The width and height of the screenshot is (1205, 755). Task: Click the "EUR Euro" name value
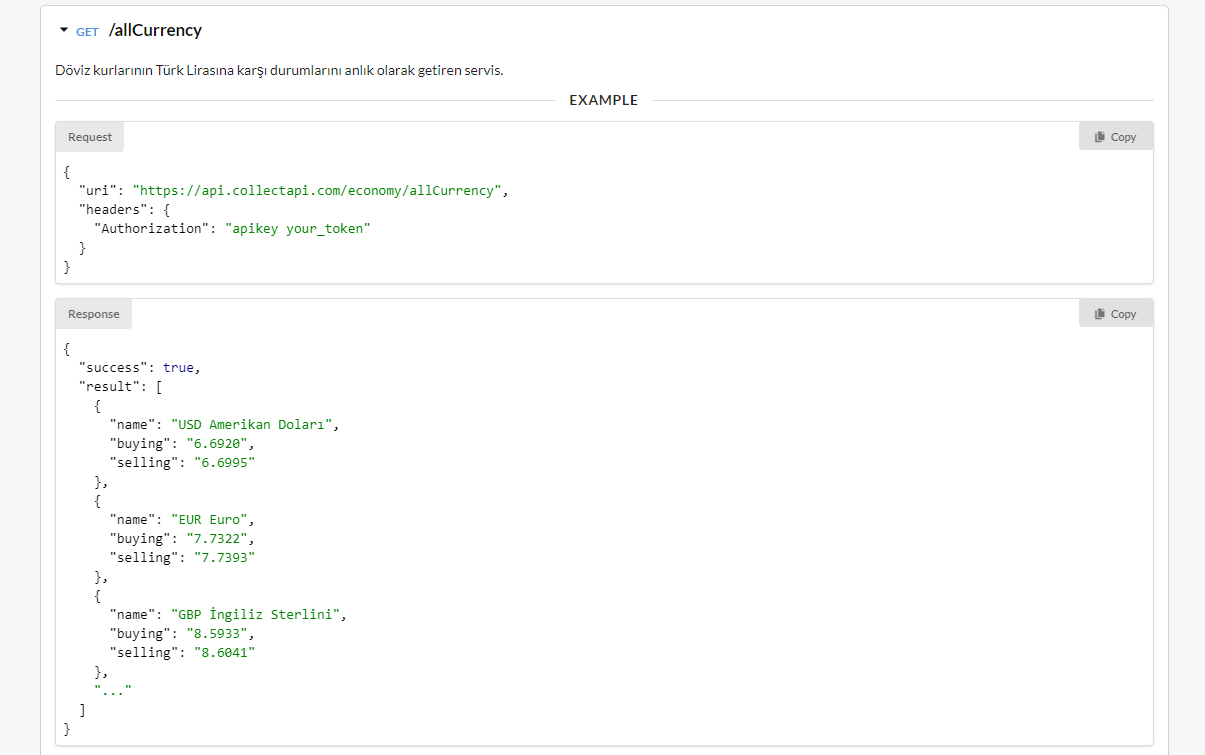pos(209,519)
